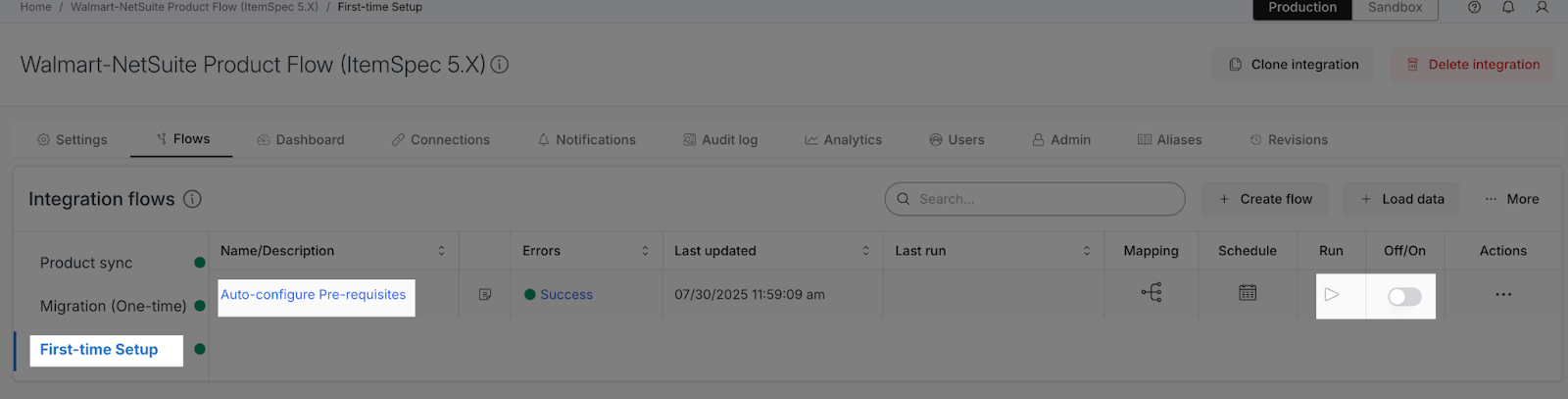This screenshot has height=399, width=1568.
Task: Toggle the Auto-configure Pre-requisites flow on
Action: [1404, 296]
